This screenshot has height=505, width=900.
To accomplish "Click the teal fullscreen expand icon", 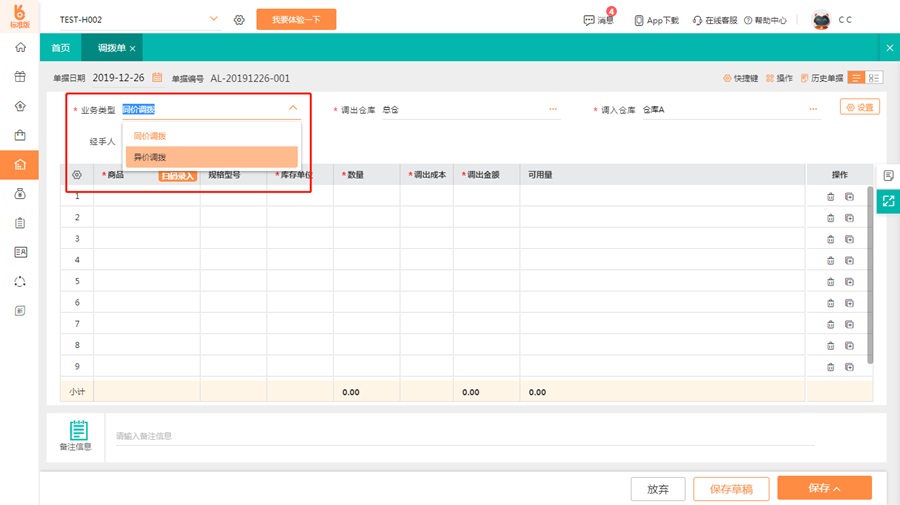I will click(x=889, y=201).
